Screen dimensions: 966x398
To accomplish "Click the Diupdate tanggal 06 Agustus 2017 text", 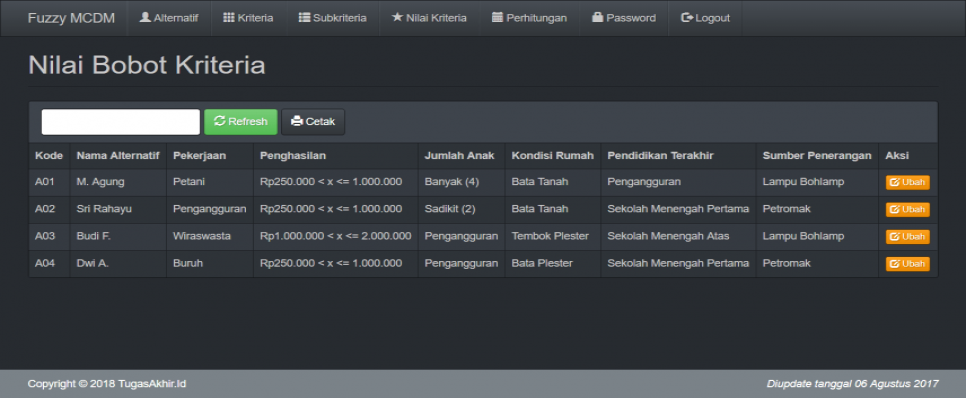I will pyautogui.click(x=852, y=384).
